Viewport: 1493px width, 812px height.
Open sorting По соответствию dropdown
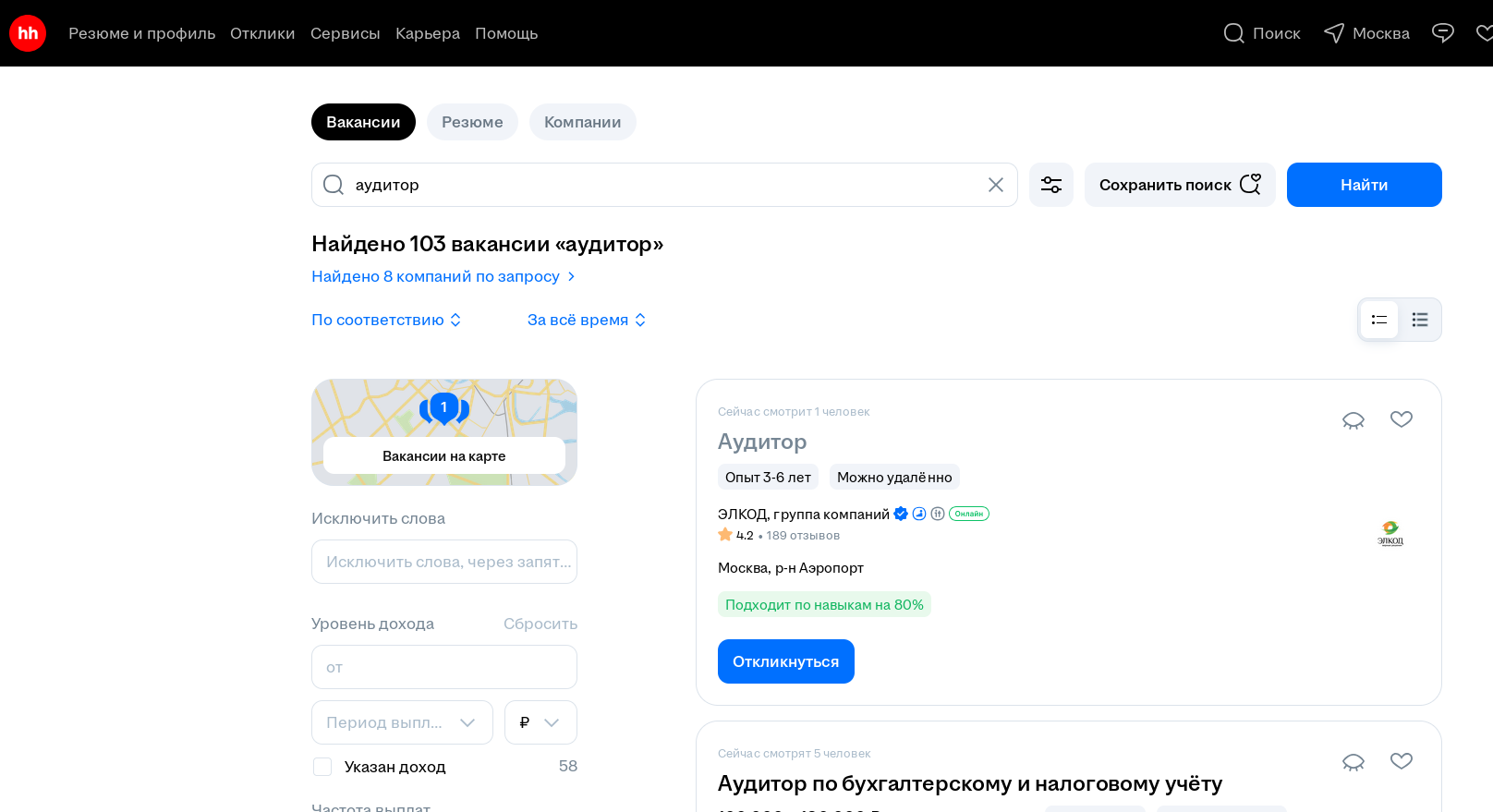pos(386,320)
